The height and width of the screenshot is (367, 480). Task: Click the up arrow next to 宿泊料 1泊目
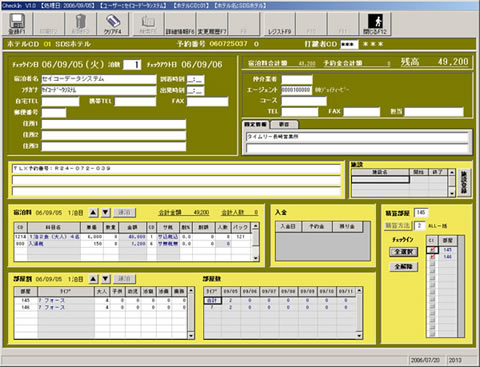94,212
